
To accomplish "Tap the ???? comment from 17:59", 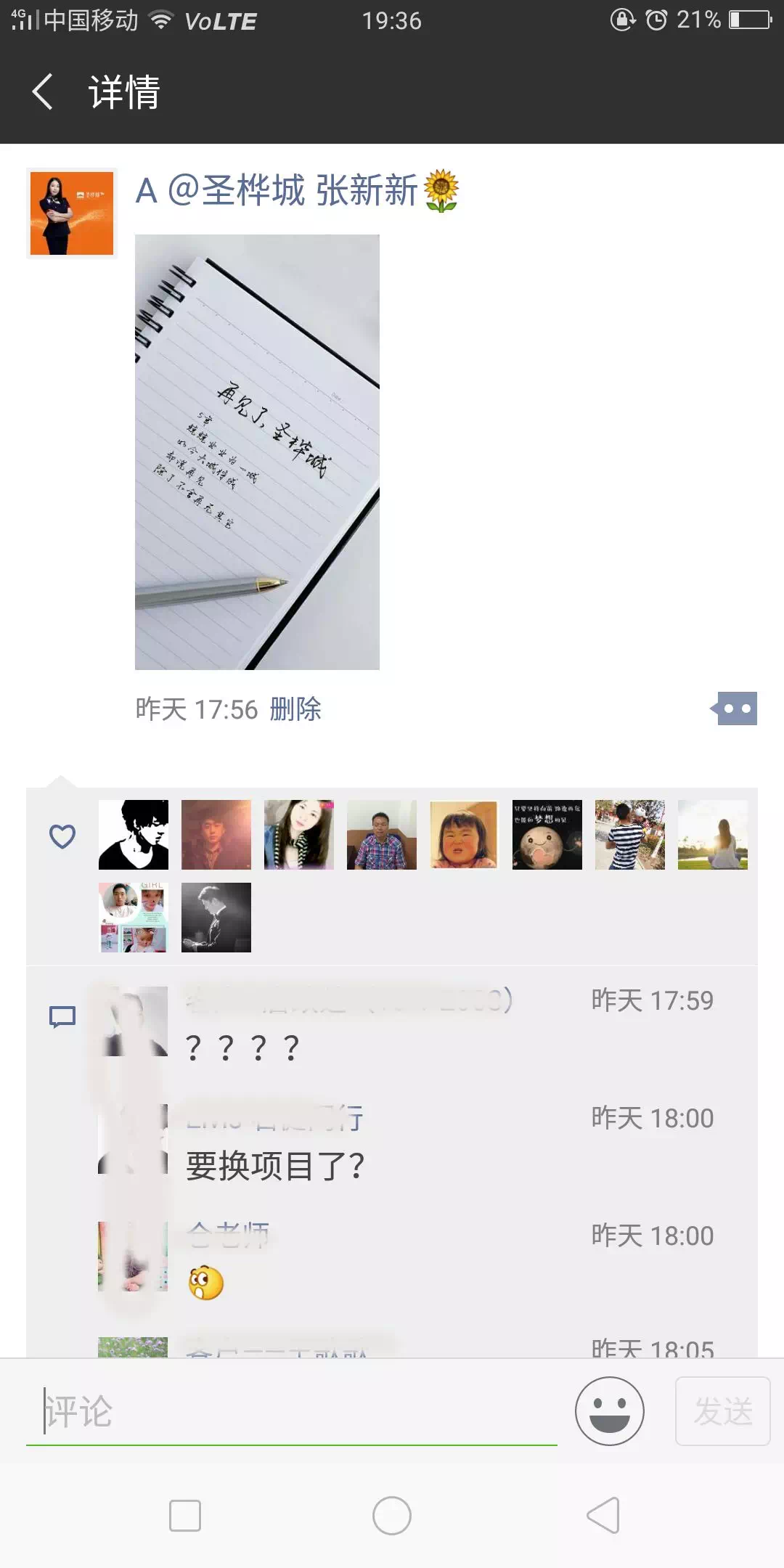I will (x=242, y=1048).
